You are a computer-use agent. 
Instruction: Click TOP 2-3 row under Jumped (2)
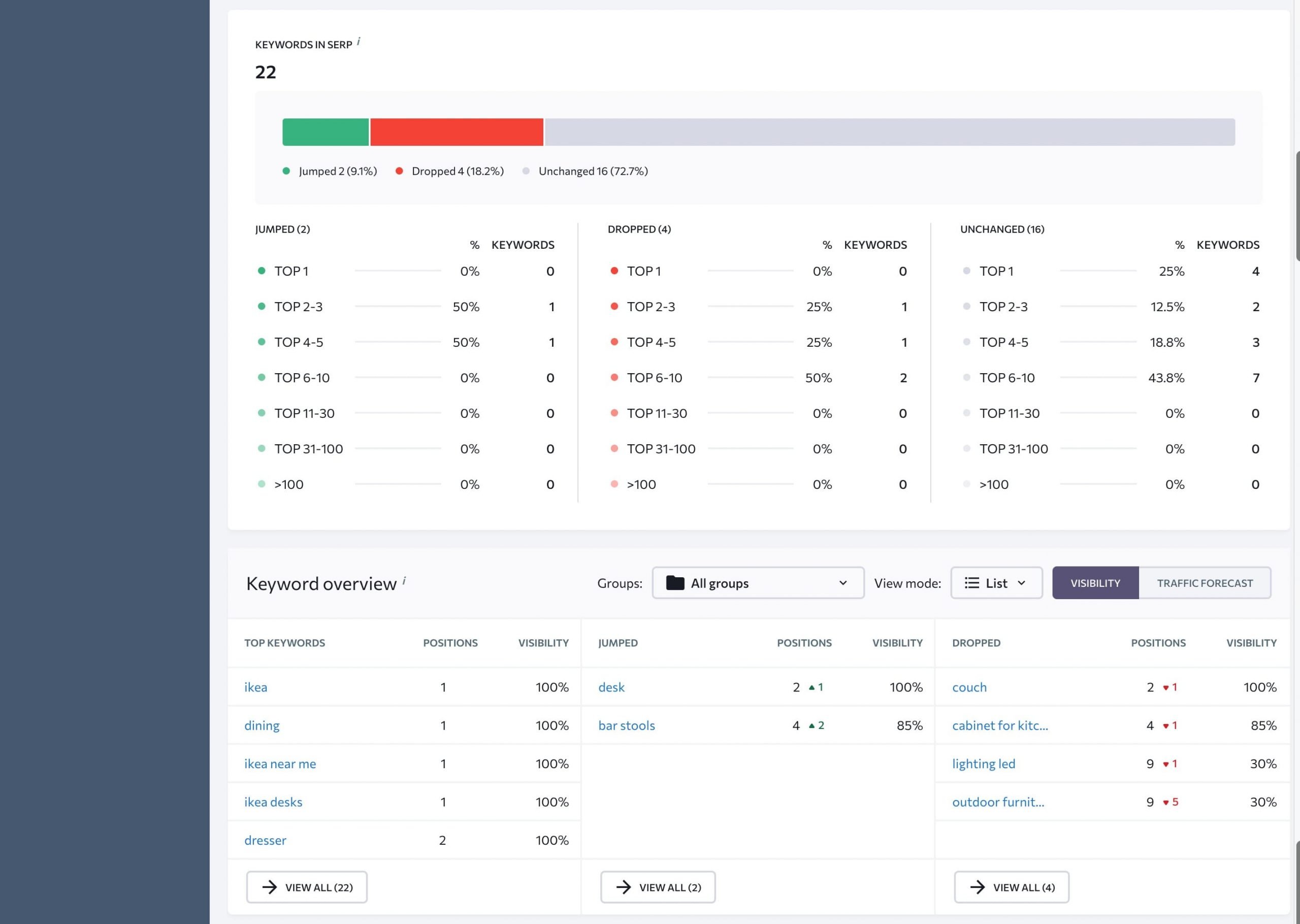[406, 307]
